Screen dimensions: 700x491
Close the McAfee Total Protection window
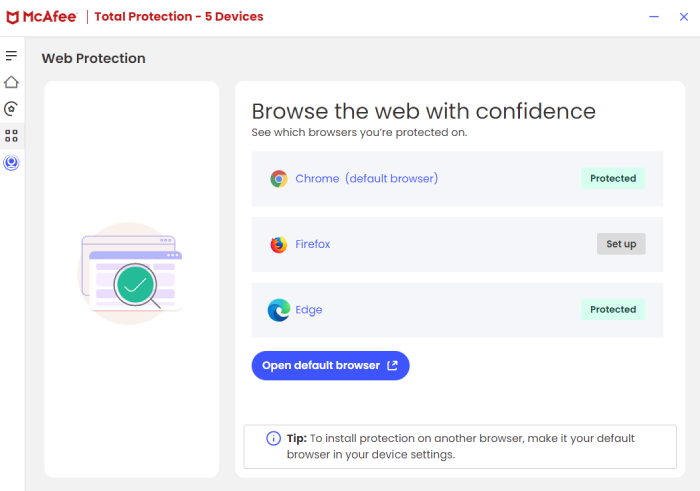point(682,17)
